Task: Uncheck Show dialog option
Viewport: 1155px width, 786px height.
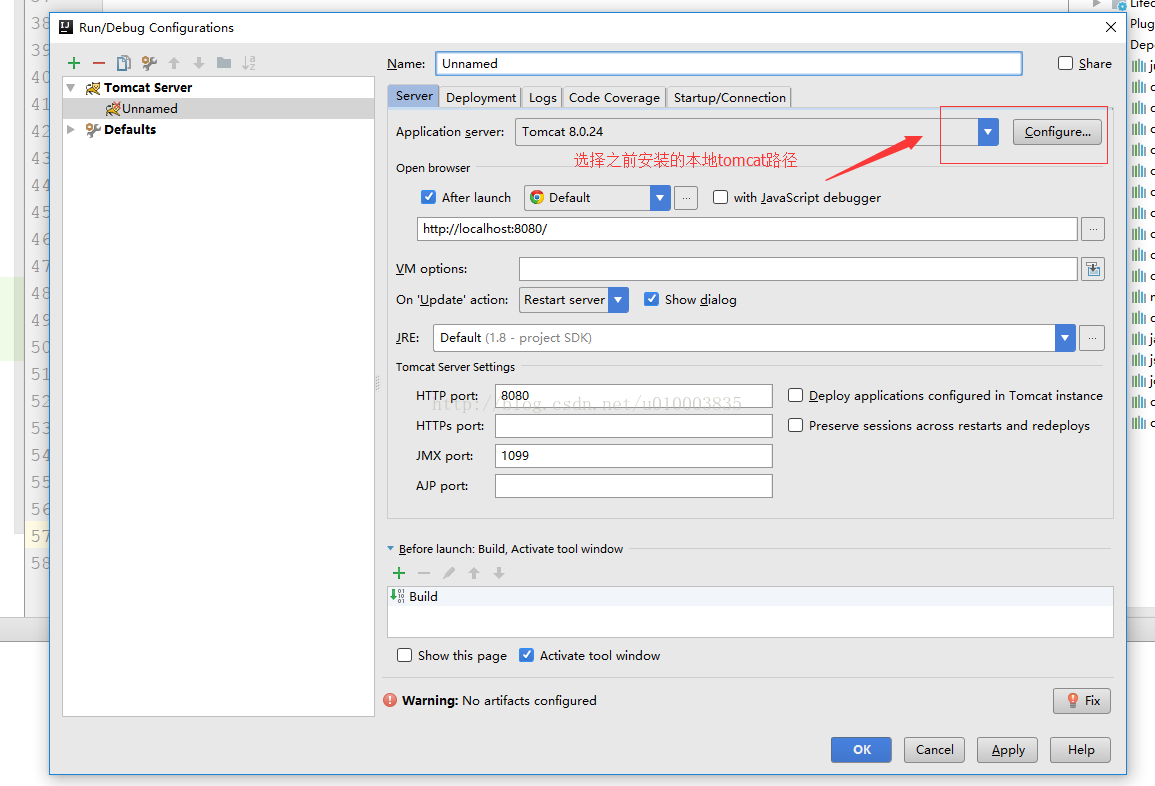Action: 651,299
